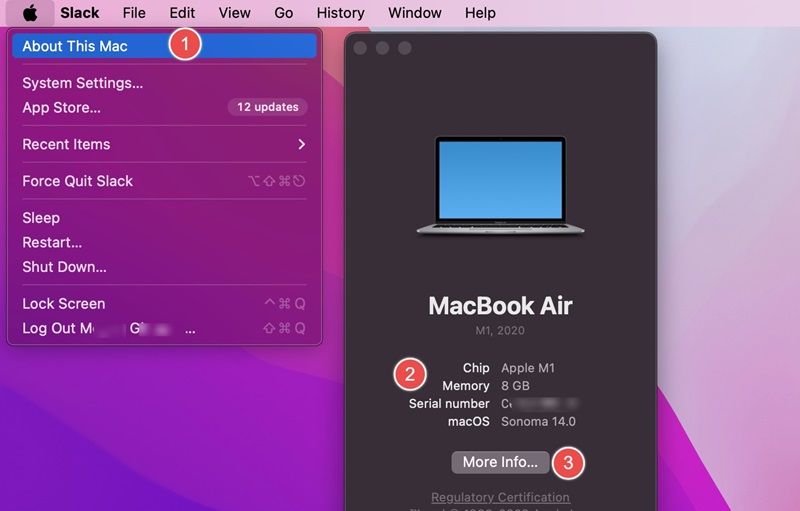Click the Sonoma 14.0 macOS version
Screen dimensions: 800x511
click(x=538, y=422)
